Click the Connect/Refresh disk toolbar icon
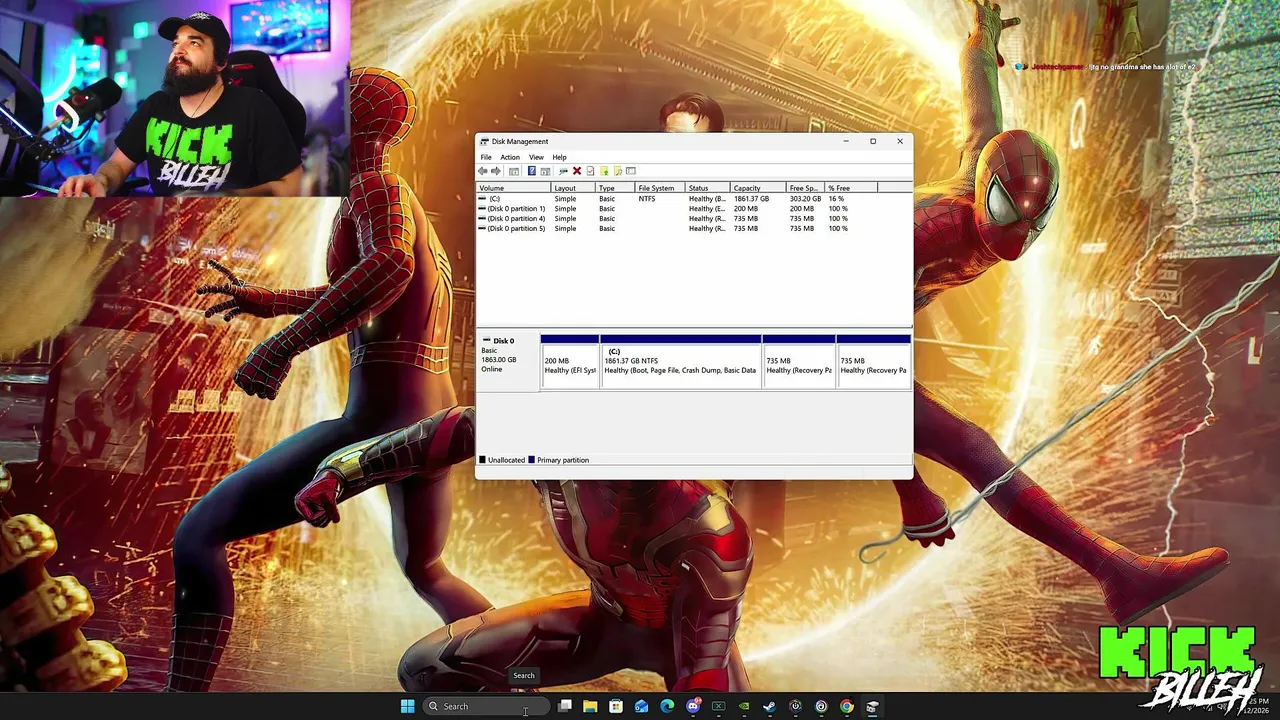 point(563,171)
